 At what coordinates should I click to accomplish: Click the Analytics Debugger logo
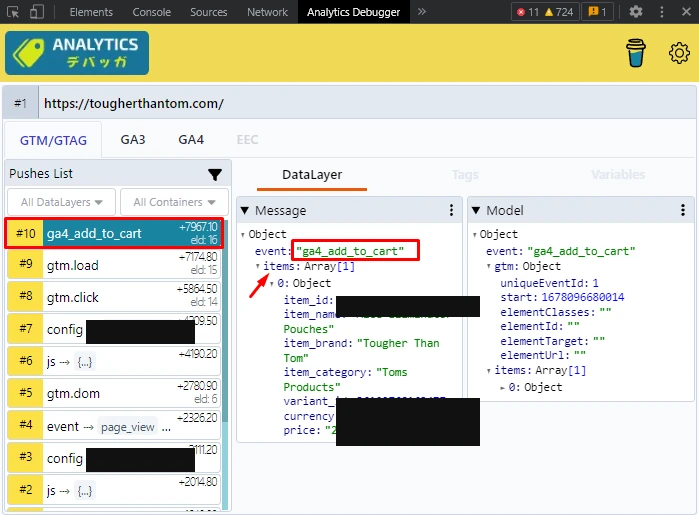77,53
